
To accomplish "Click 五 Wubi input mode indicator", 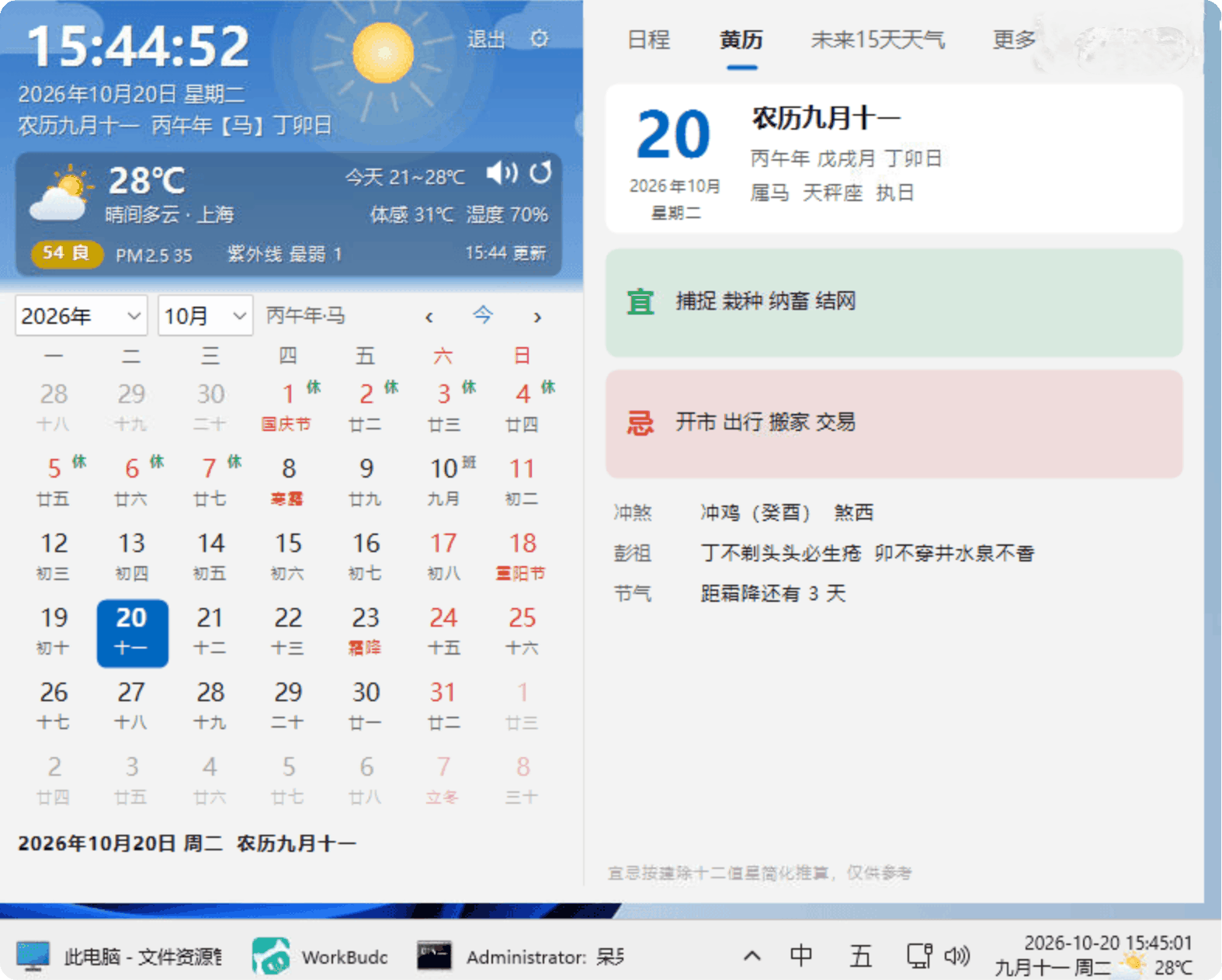I will [x=860, y=956].
